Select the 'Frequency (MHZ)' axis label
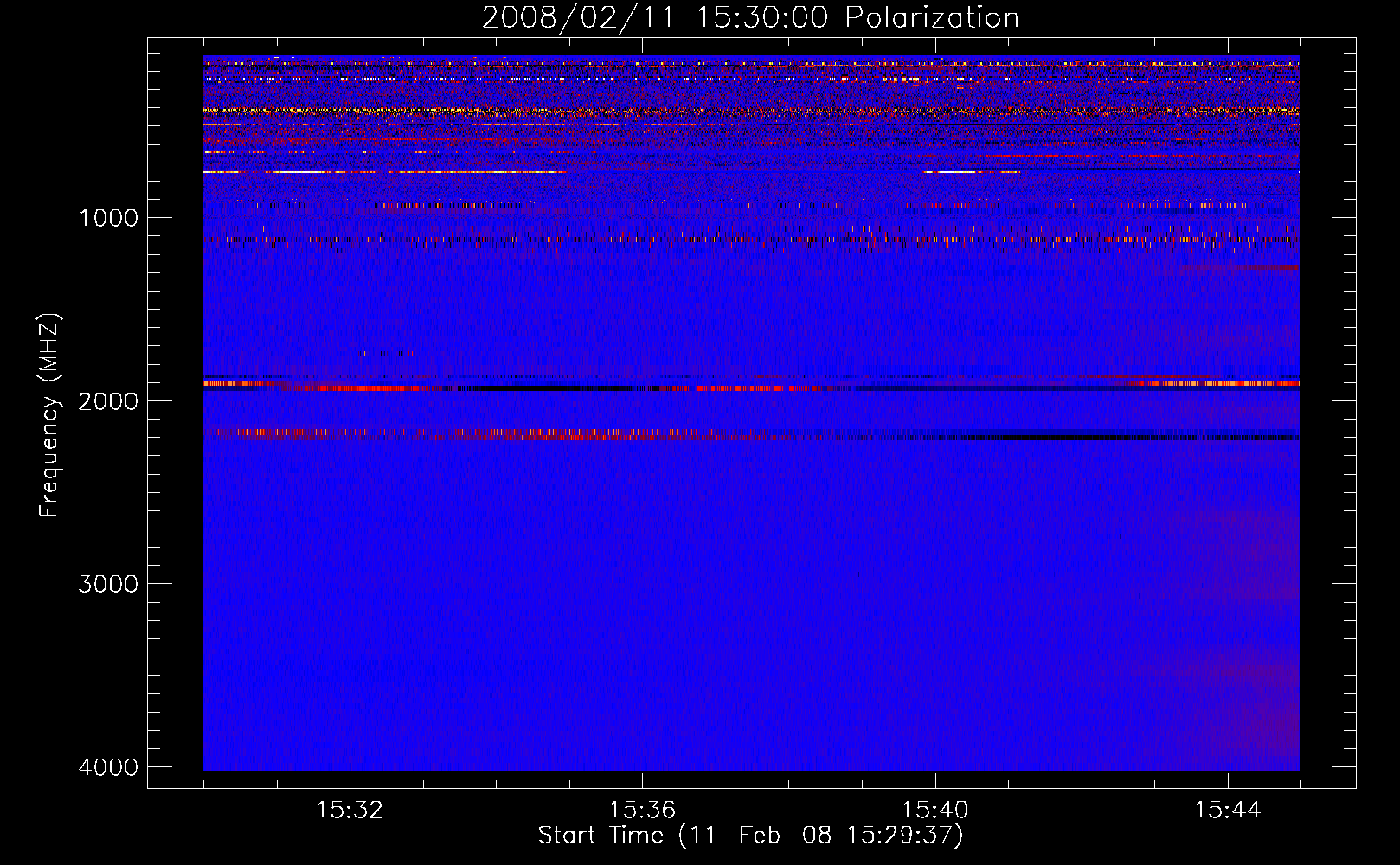The width and height of the screenshot is (1400, 865). pyautogui.click(x=50, y=414)
